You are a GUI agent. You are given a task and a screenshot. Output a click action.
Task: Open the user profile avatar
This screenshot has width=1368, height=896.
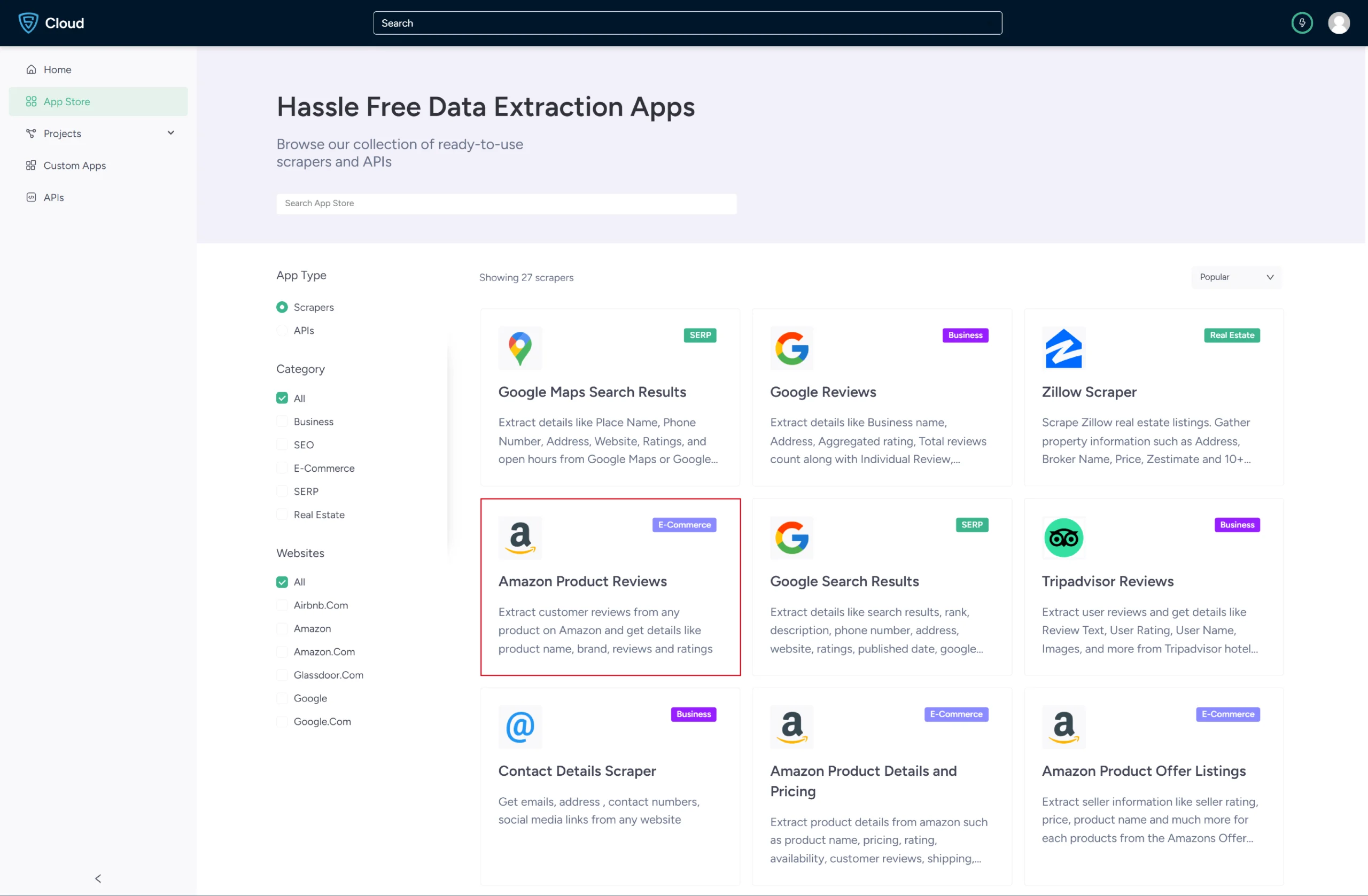[x=1339, y=23]
